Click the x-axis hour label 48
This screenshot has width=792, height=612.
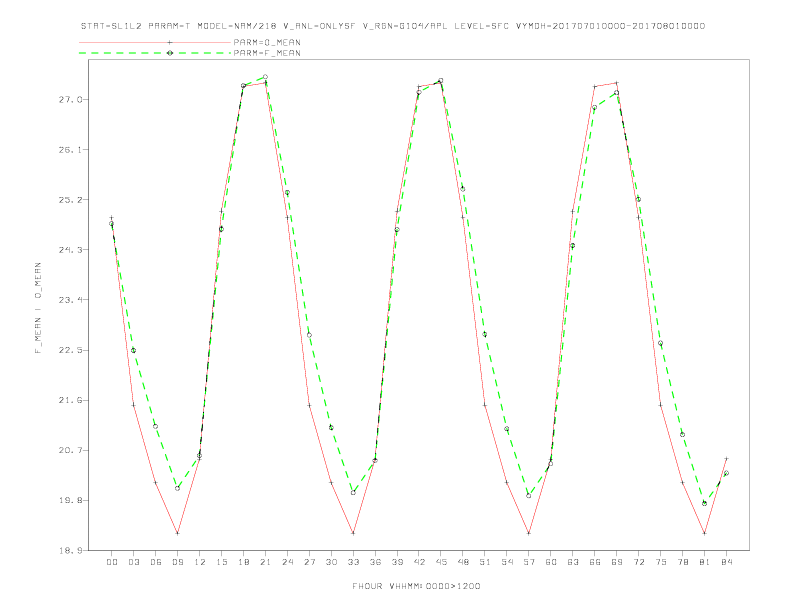[x=463, y=562]
